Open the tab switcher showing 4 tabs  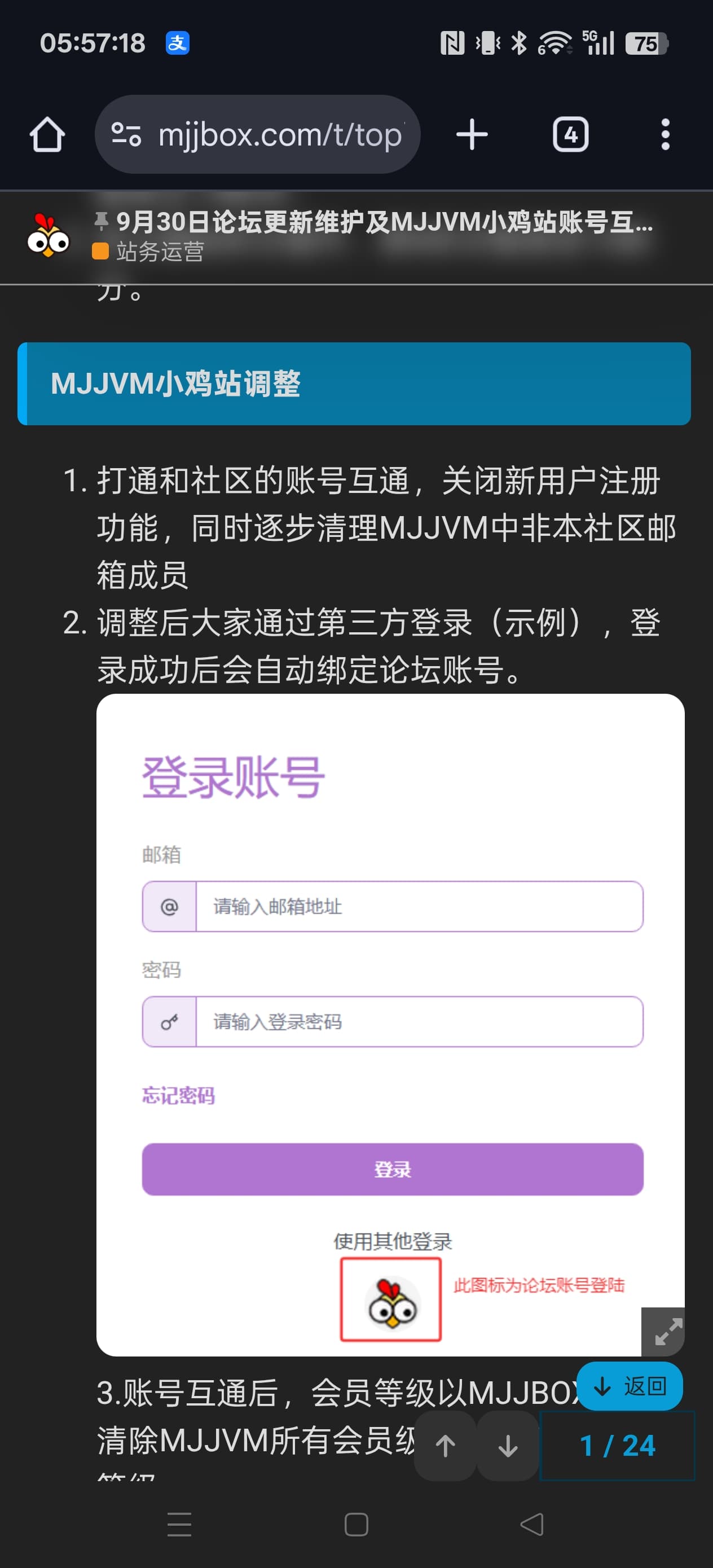pyautogui.click(x=570, y=135)
